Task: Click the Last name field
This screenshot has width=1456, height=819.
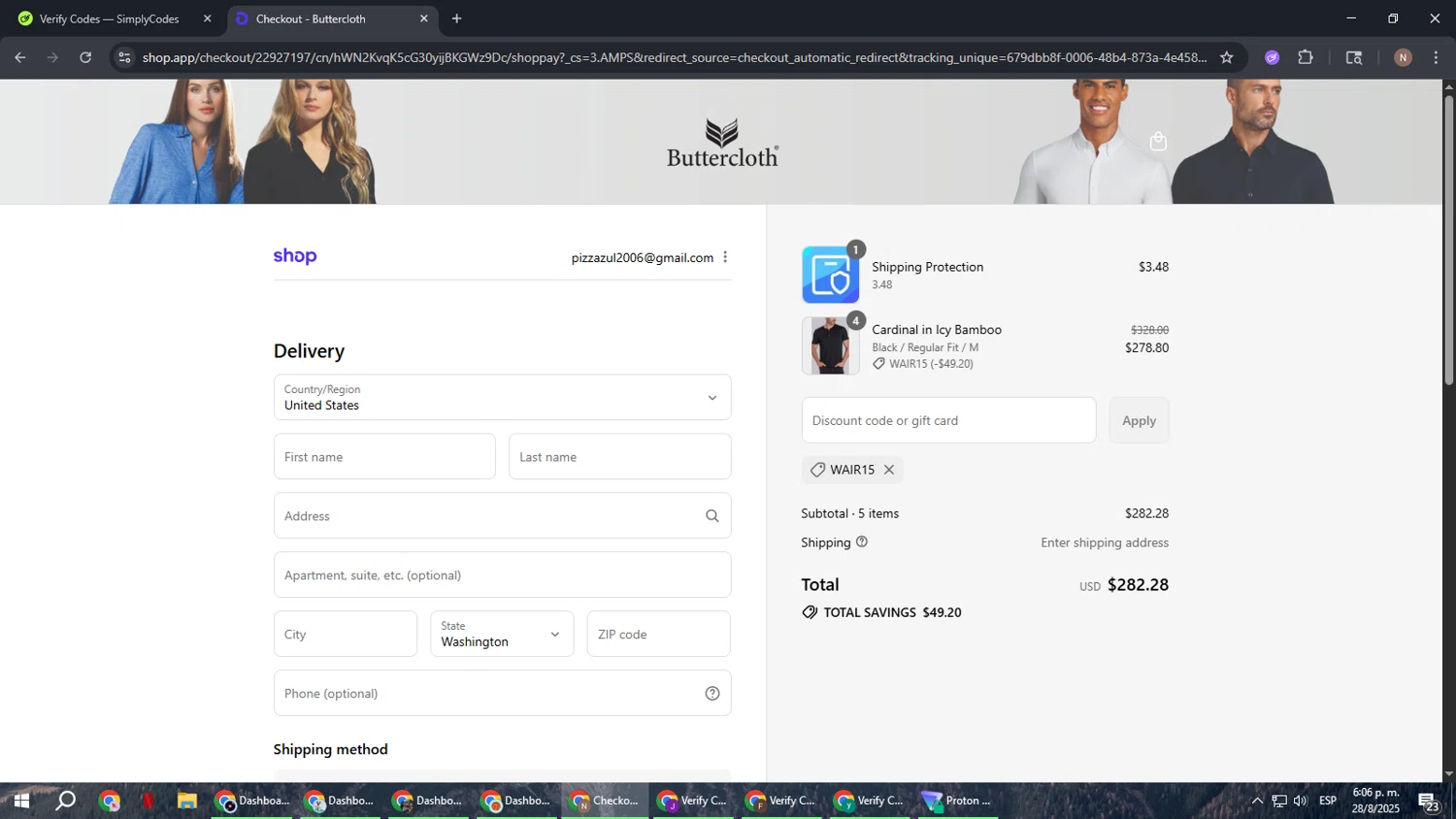Action: [x=619, y=457]
